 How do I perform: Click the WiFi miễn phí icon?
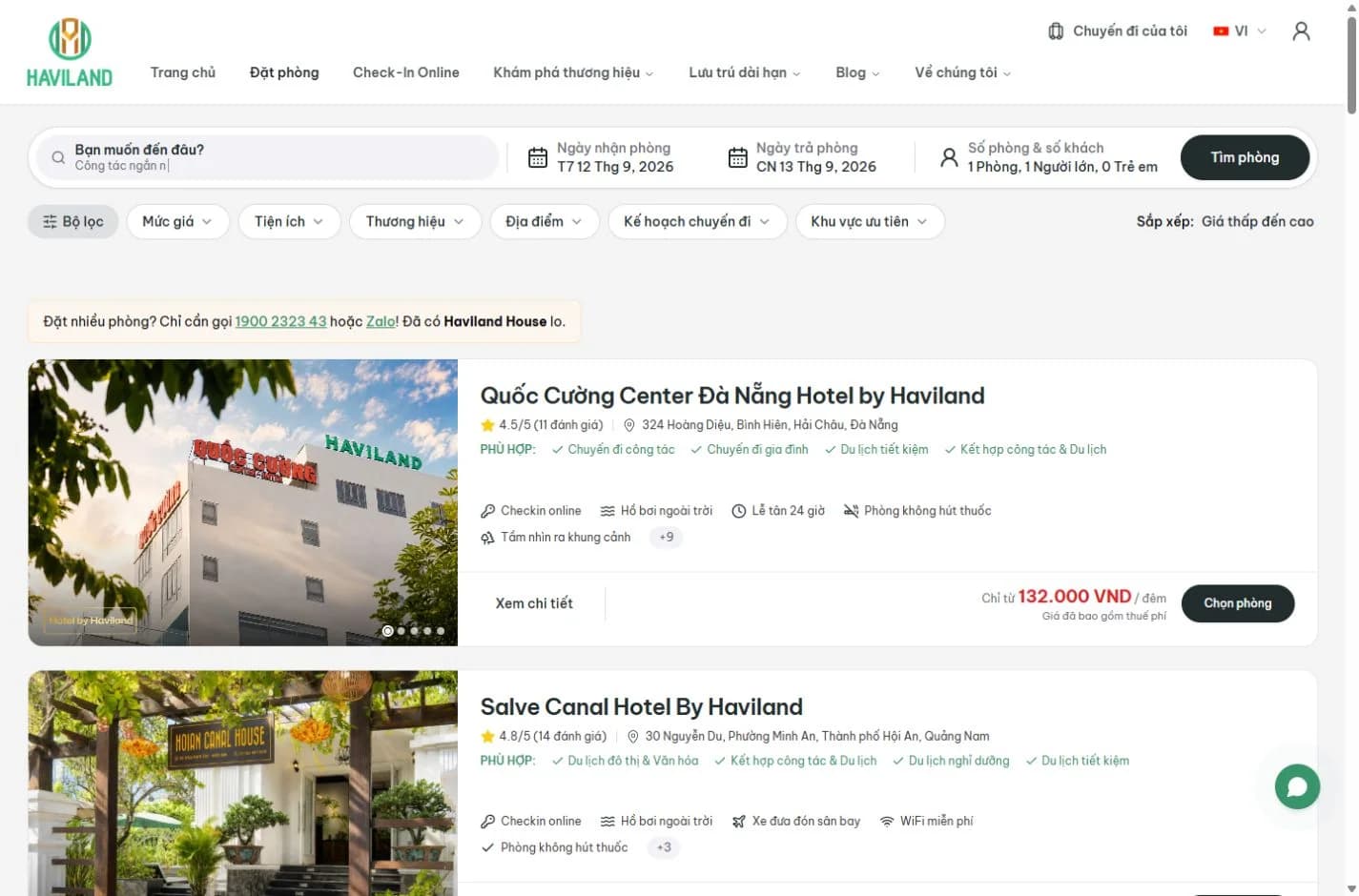coord(887,821)
